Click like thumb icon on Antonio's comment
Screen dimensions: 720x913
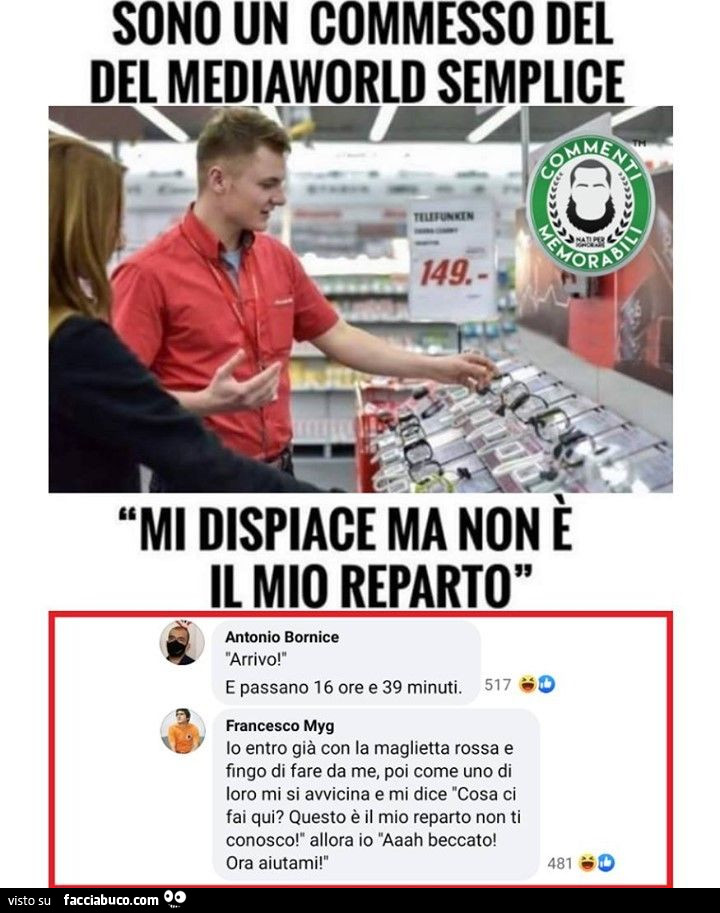546,684
